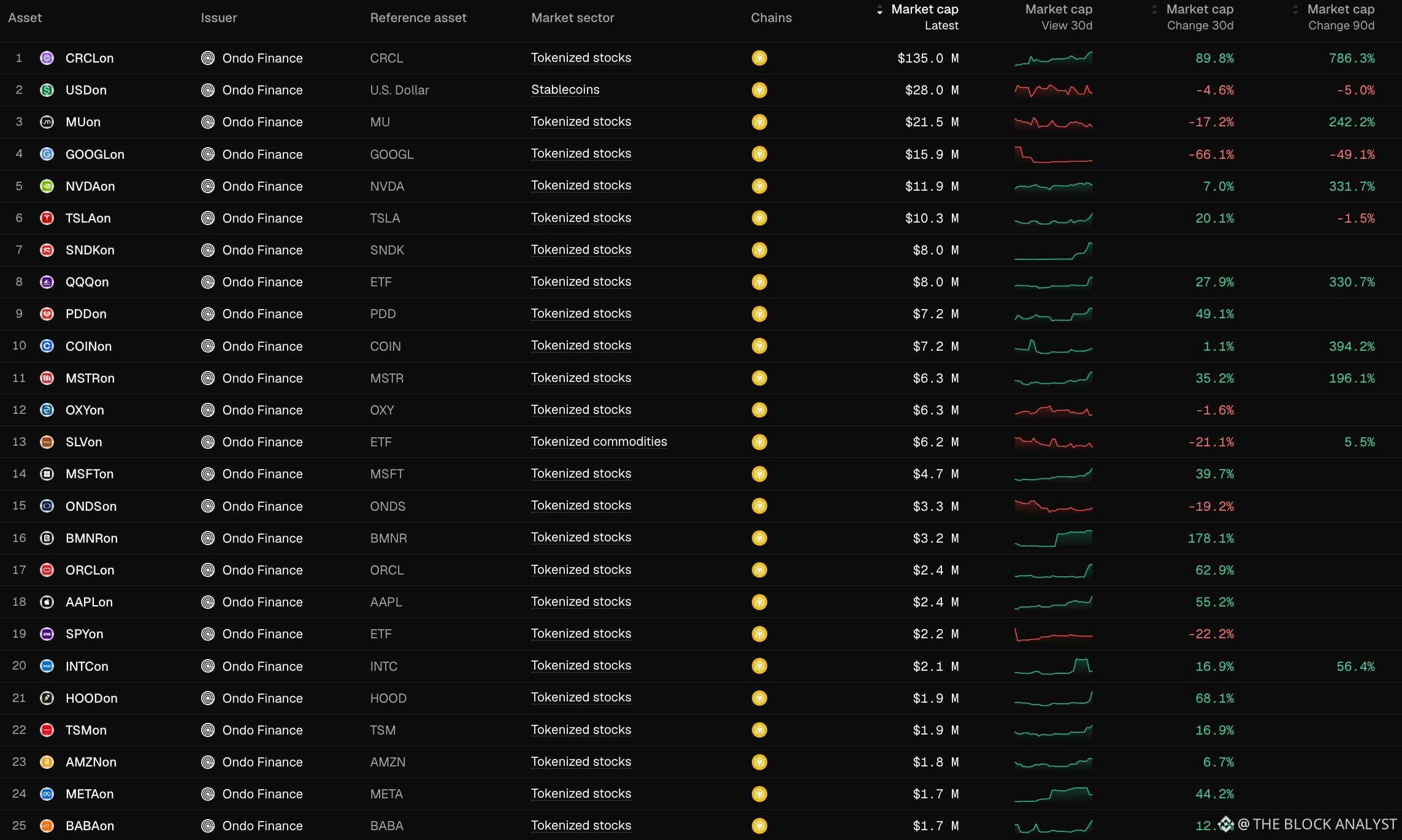Open the Ondo Finance issuer in MUon row

click(262, 122)
